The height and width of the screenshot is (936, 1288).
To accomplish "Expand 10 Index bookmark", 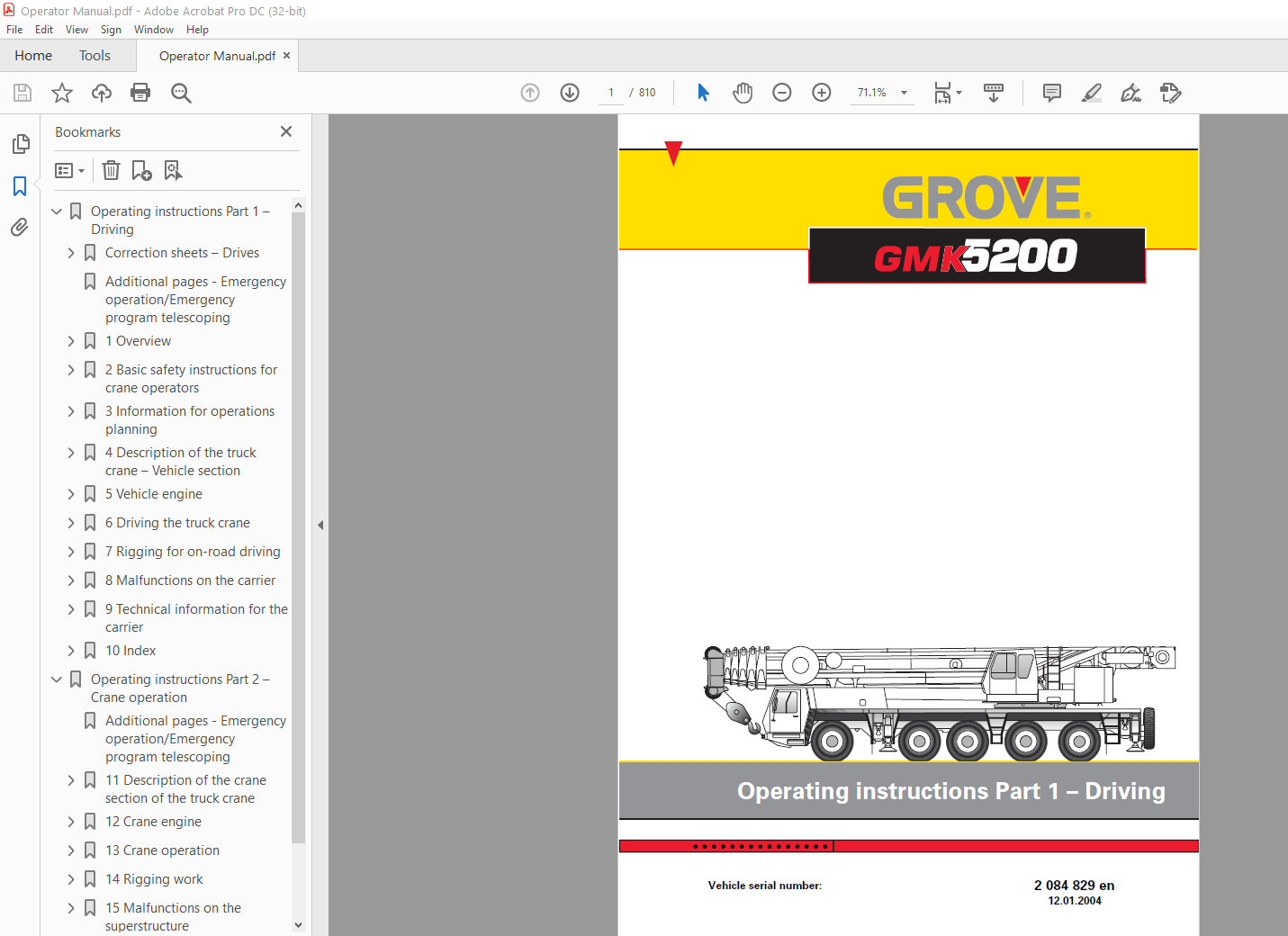I will (71, 651).
